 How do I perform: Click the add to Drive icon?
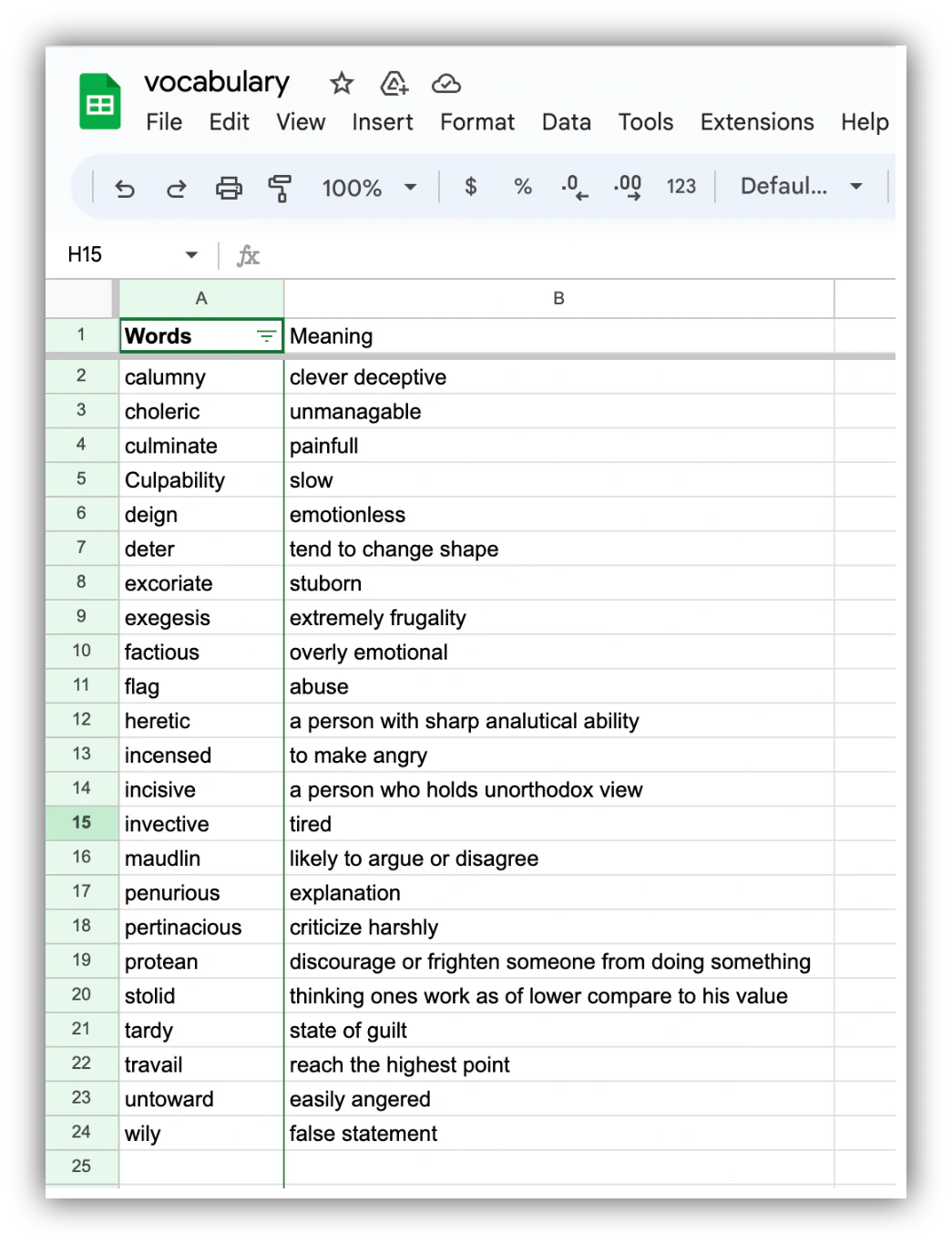click(x=394, y=84)
